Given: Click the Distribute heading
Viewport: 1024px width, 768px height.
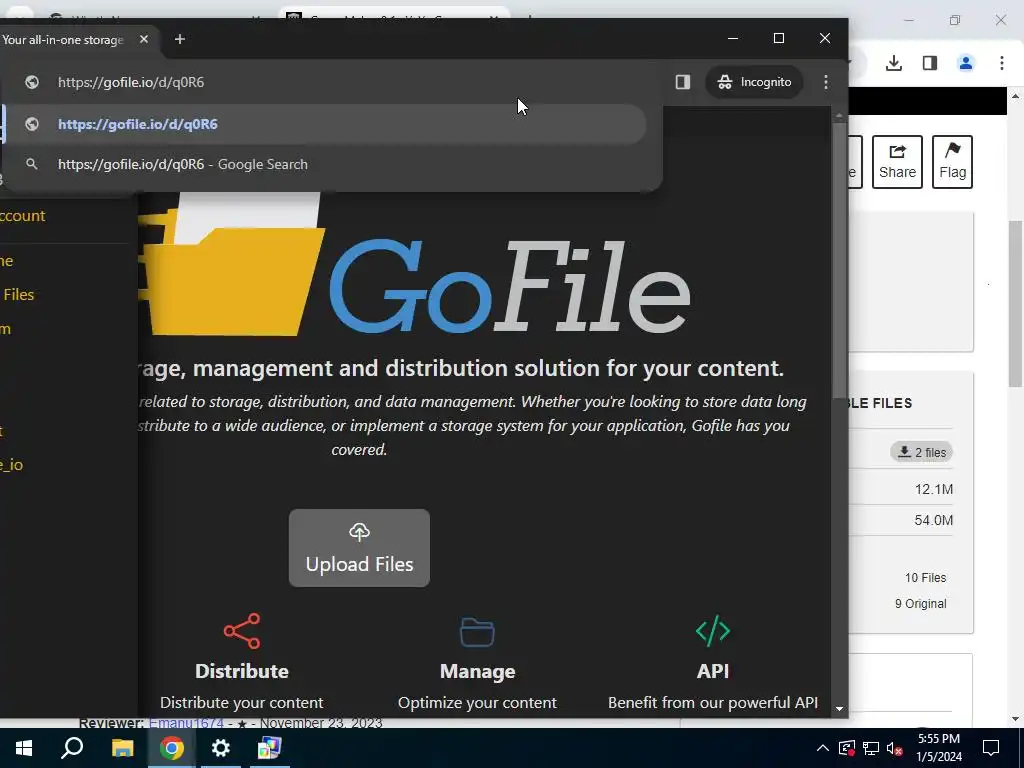Looking at the screenshot, I should point(242,671).
